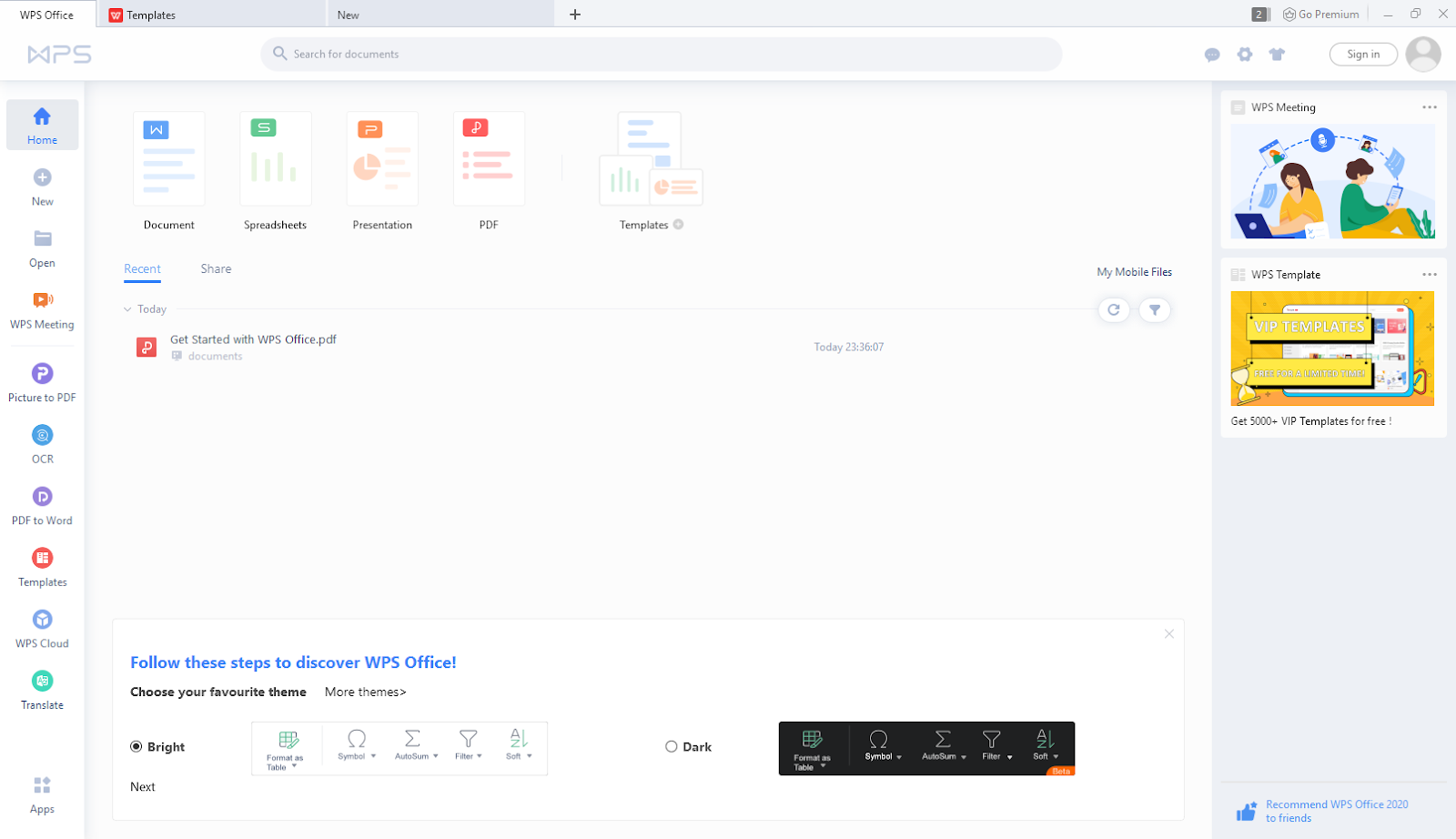Screen dimensions: 1456x839
Task: Switch to the Templates window tab
Action: click(211, 15)
